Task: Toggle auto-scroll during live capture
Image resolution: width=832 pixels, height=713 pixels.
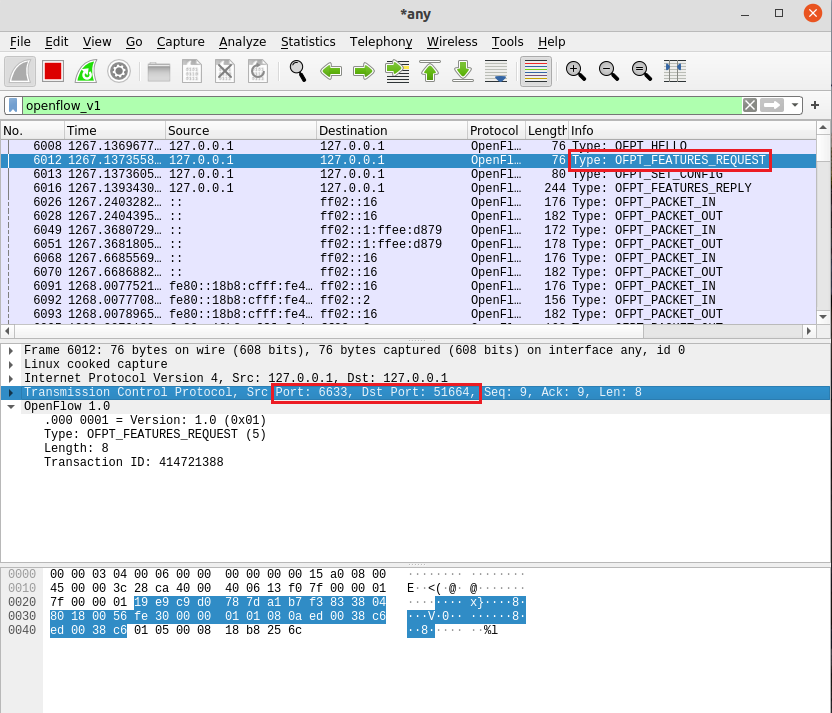Action: tap(496, 71)
